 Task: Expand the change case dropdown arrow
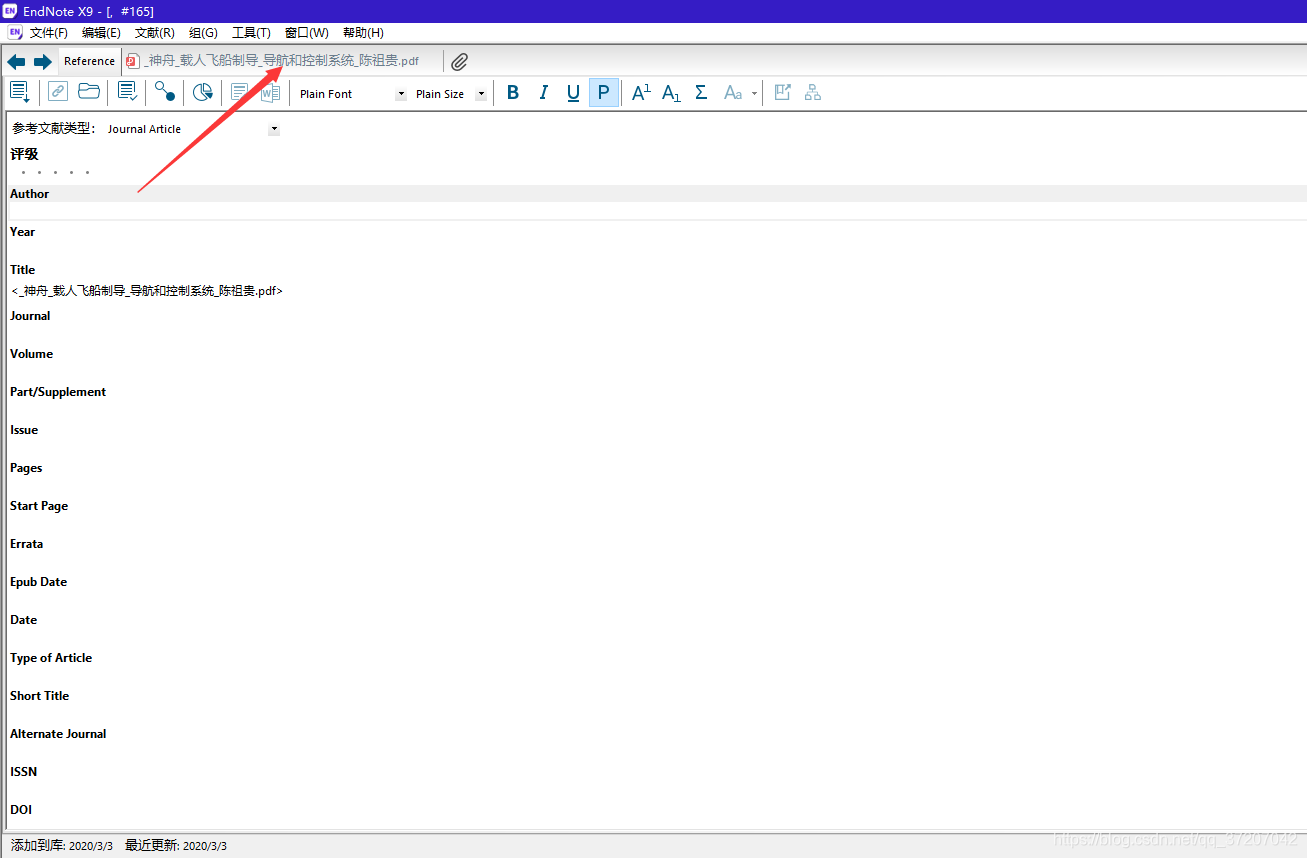[752, 93]
